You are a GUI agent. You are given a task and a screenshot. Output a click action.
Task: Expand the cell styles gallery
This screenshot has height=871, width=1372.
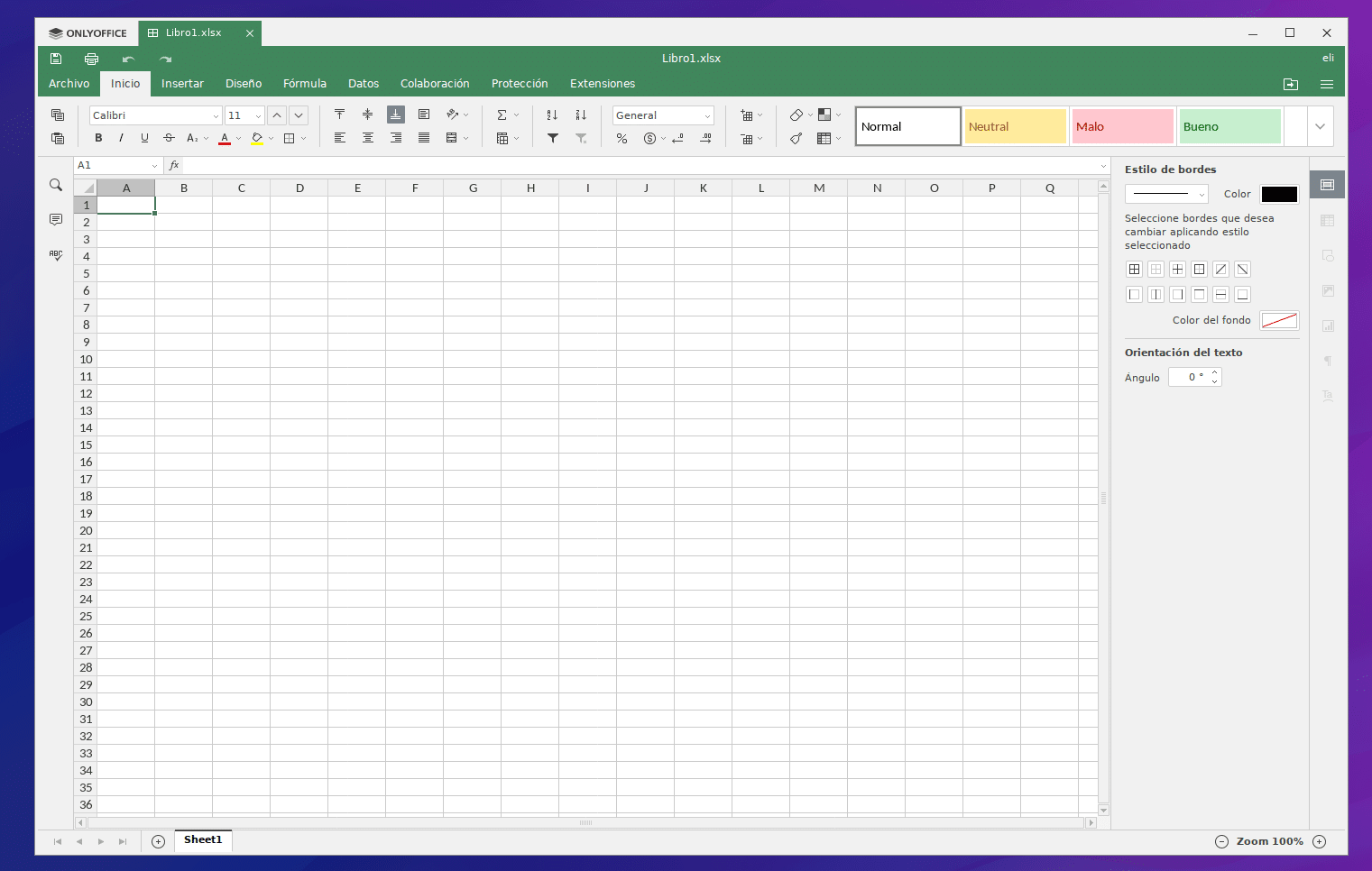(1320, 126)
